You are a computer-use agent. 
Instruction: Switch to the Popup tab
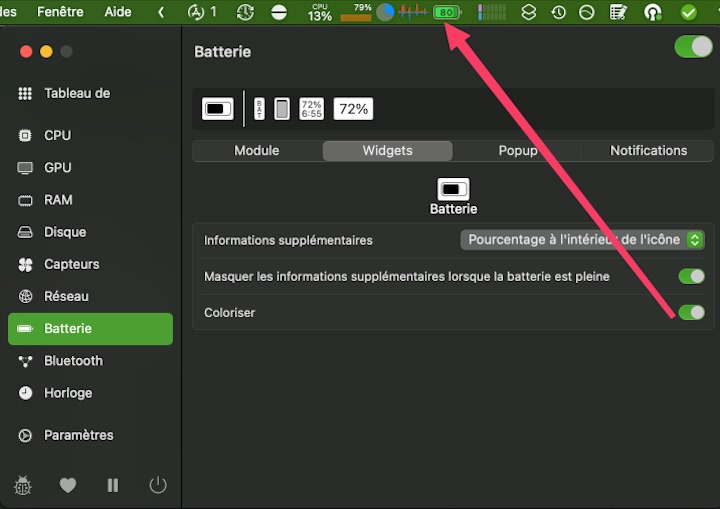(518, 150)
